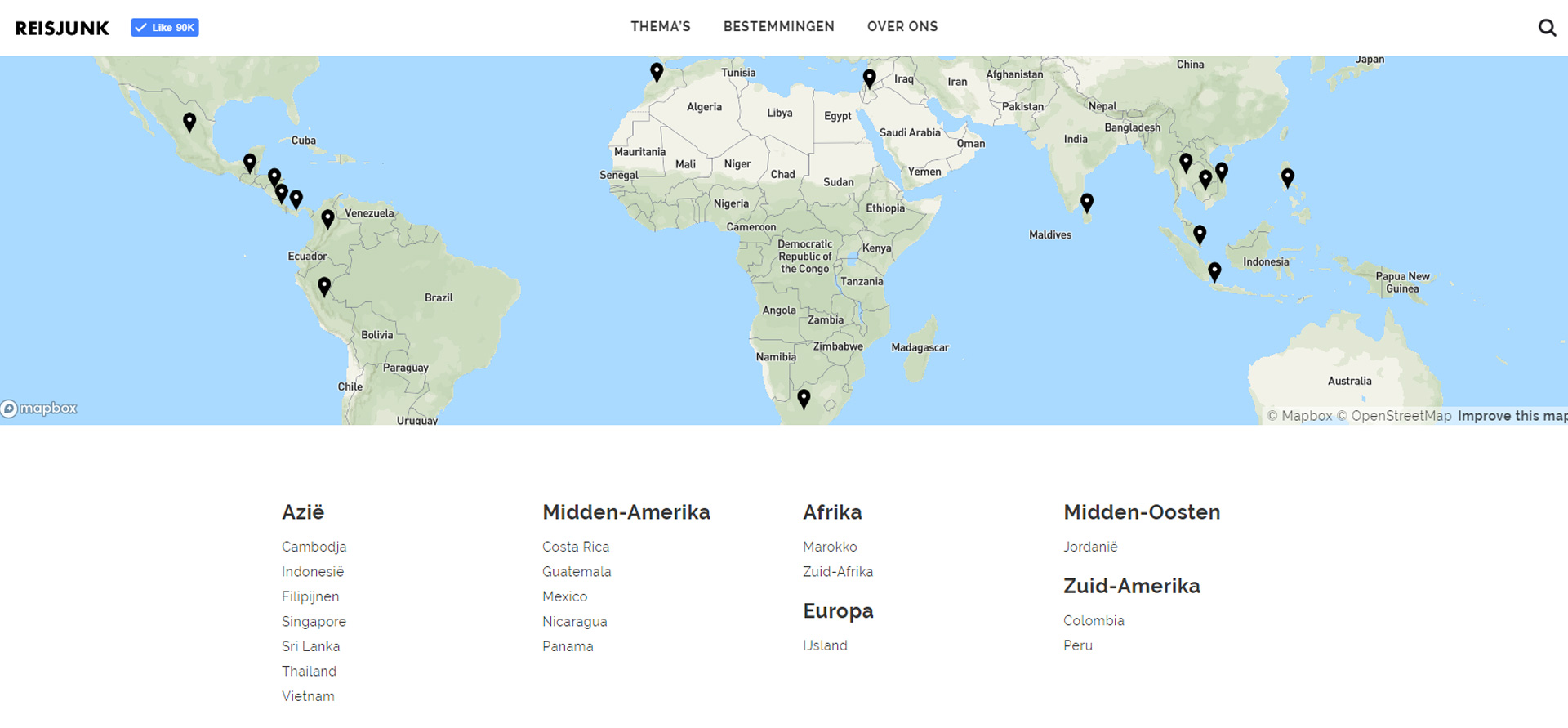This screenshot has height=728, width=1568.
Task: Visit the Costa Rica destination page
Action: [575, 547]
